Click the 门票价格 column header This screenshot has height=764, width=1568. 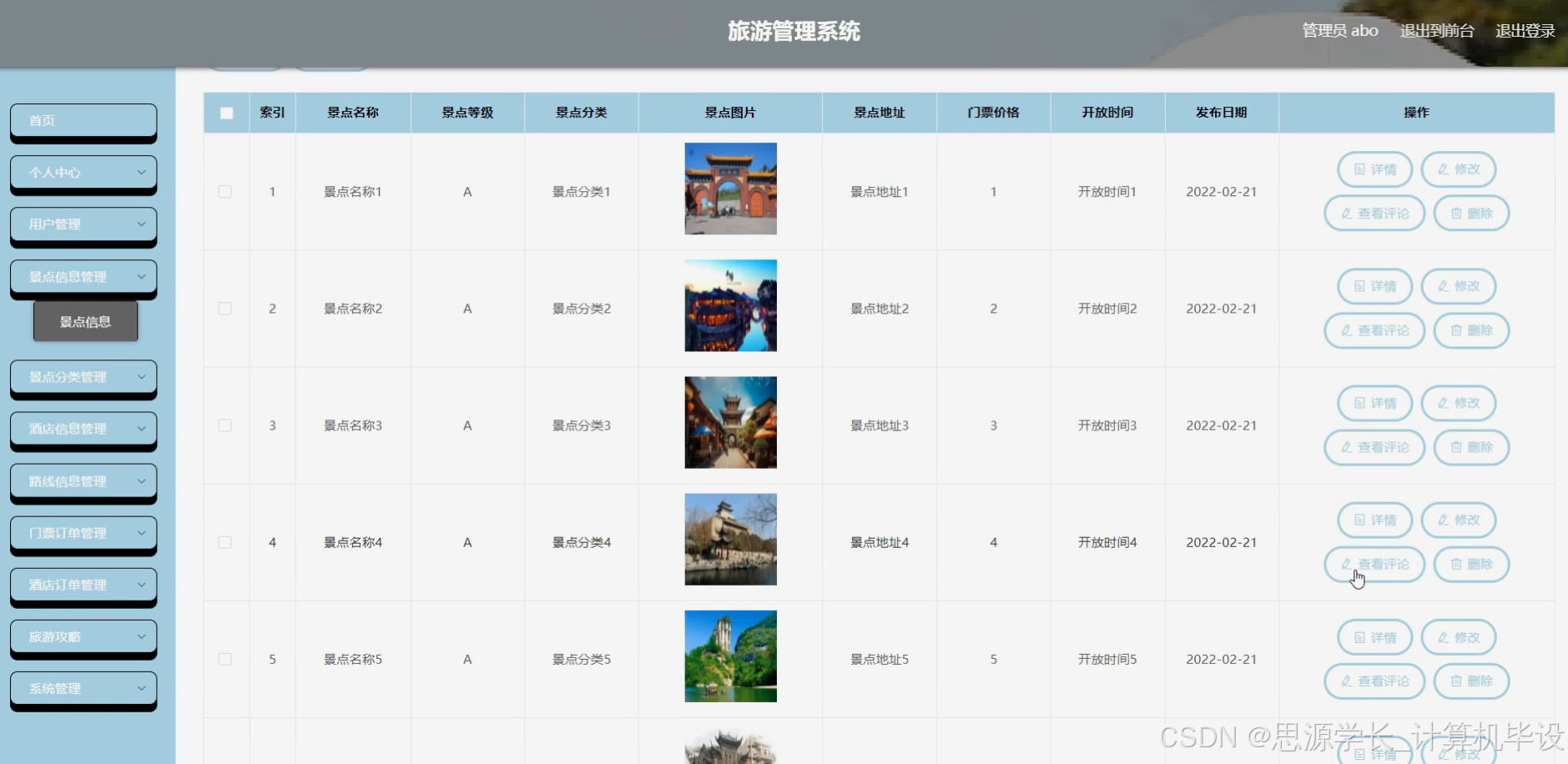point(993,113)
